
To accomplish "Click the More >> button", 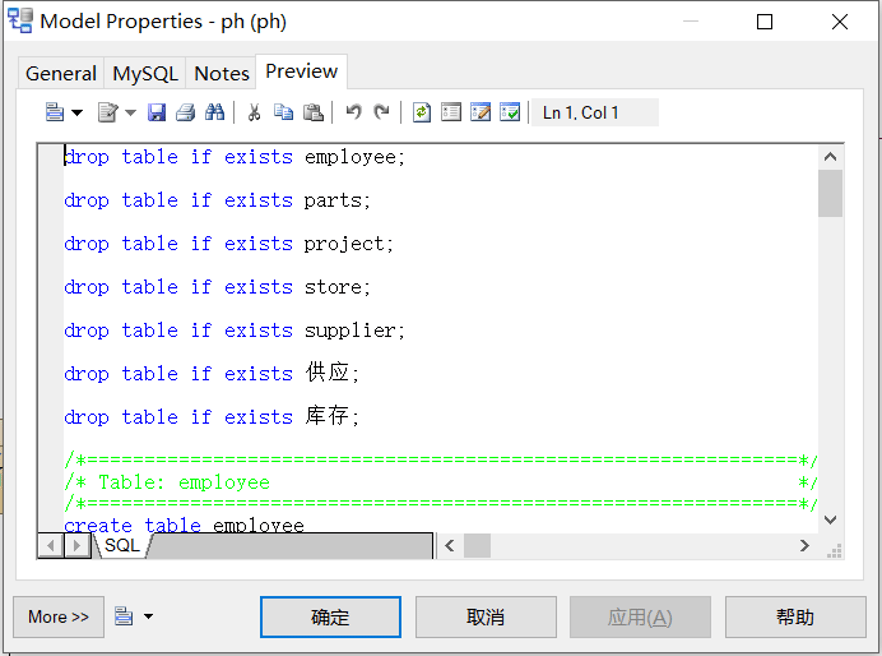I will click(58, 617).
